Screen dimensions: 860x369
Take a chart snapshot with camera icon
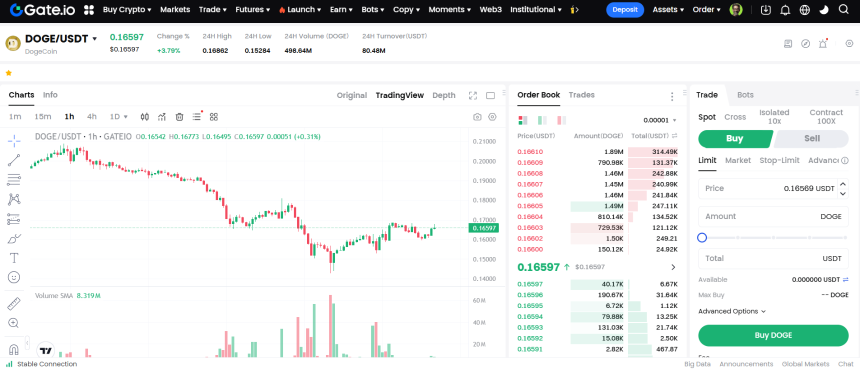tap(477, 117)
